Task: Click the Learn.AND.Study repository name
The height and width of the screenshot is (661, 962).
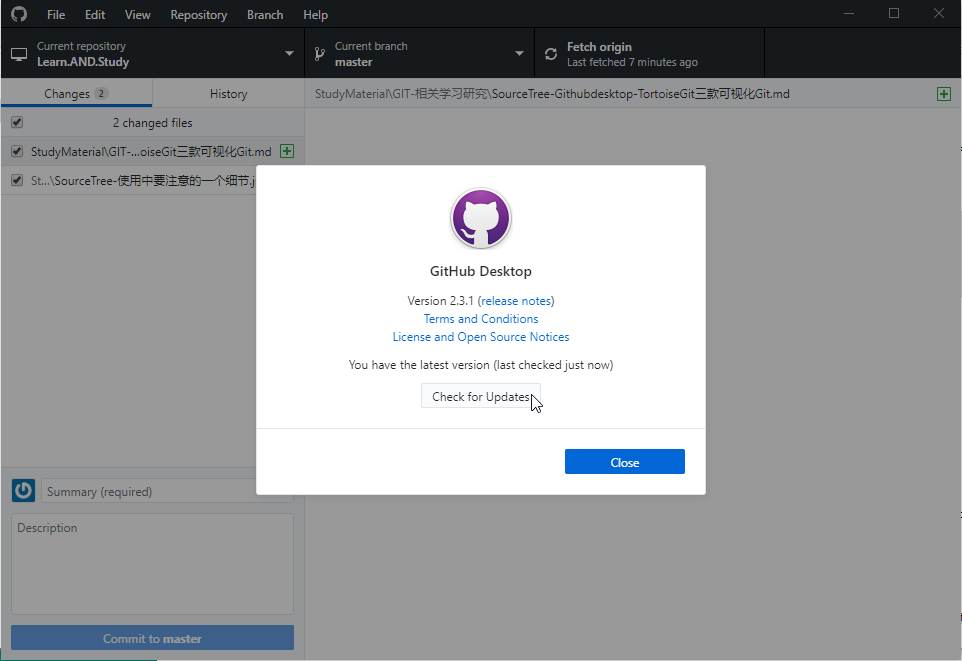Action: pyautogui.click(x=83, y=62)
